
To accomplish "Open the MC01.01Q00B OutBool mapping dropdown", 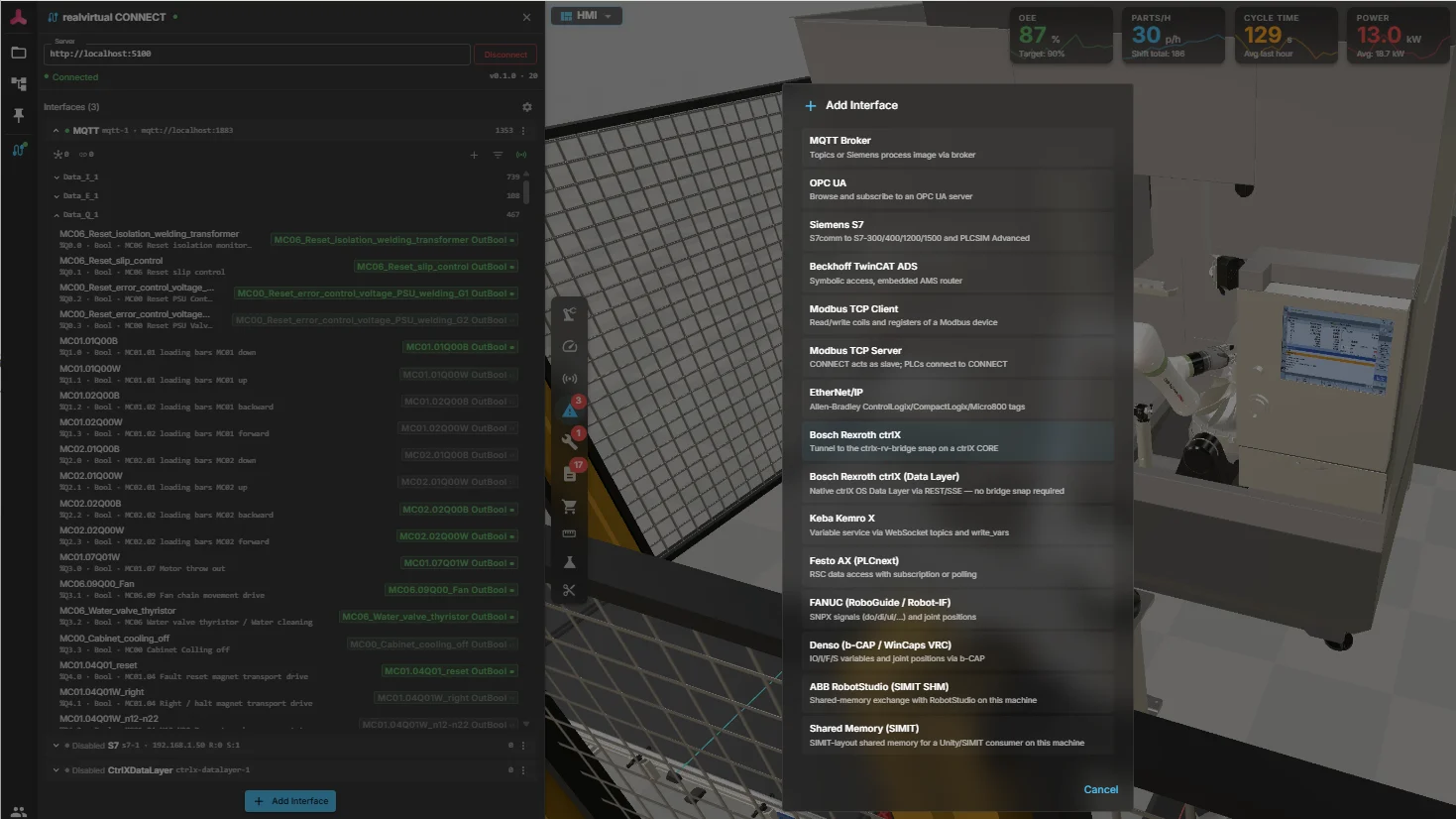I will pyautogui.click(x=460, y=347).
